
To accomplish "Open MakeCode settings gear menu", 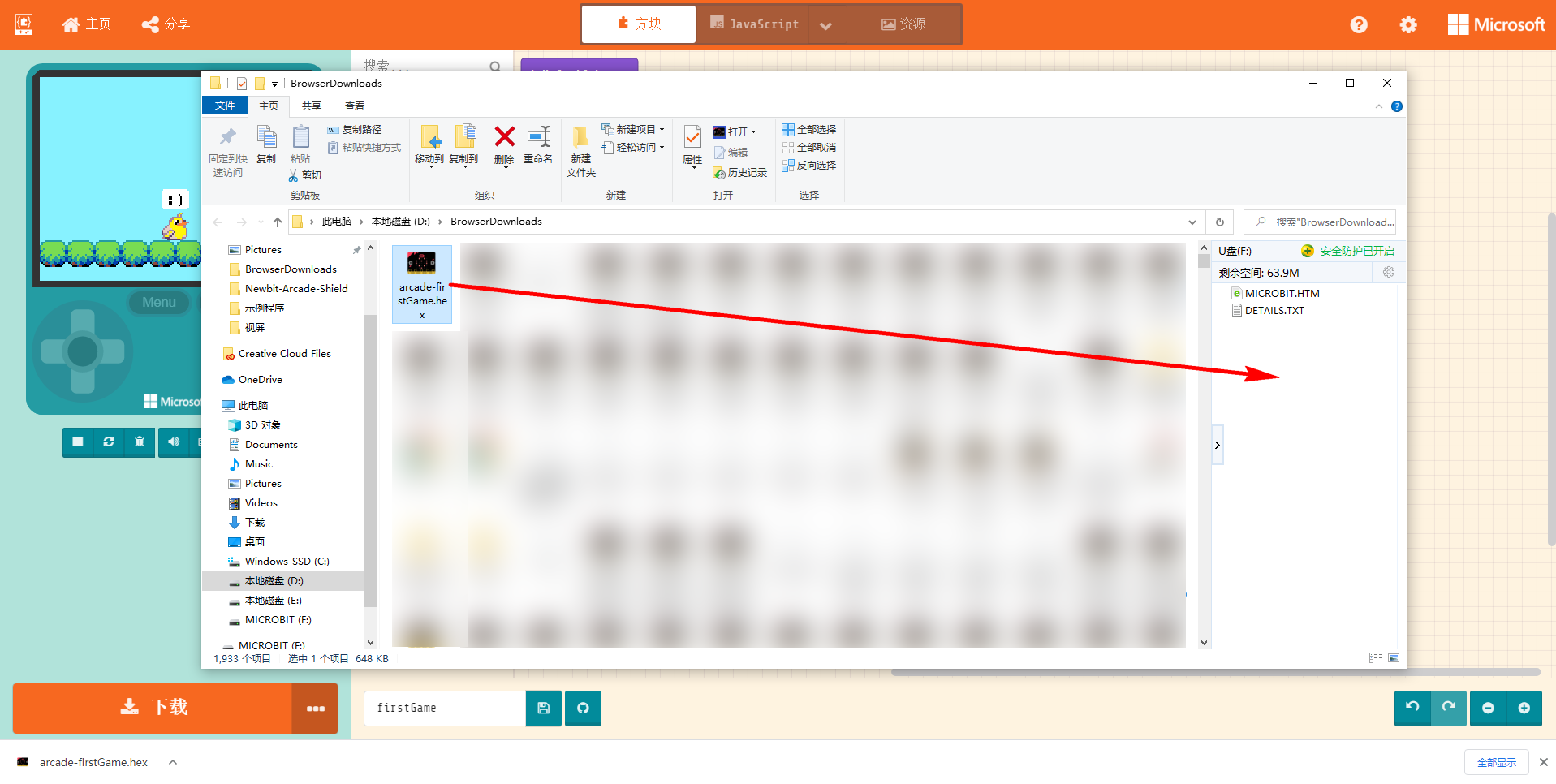I will pyautogui.click(x=1408, y=25).
